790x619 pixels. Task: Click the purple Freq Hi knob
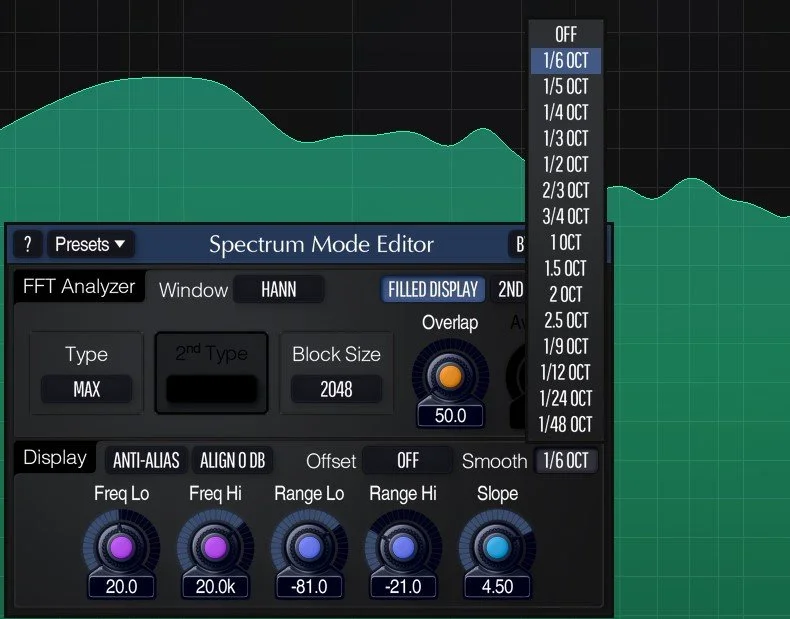point(215,547)
